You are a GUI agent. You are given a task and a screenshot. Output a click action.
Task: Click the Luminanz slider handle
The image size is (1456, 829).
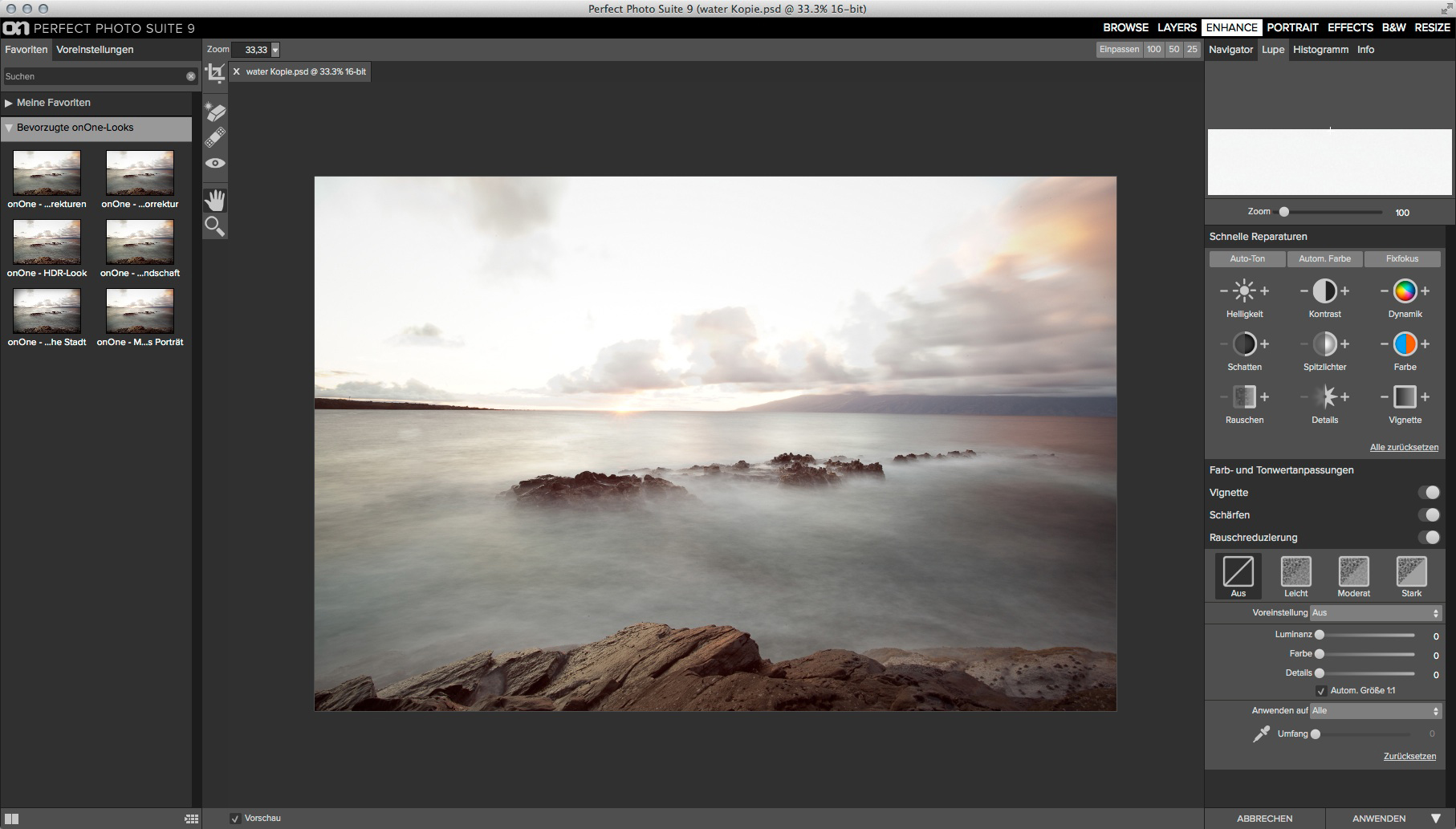tap(1319, 635)
